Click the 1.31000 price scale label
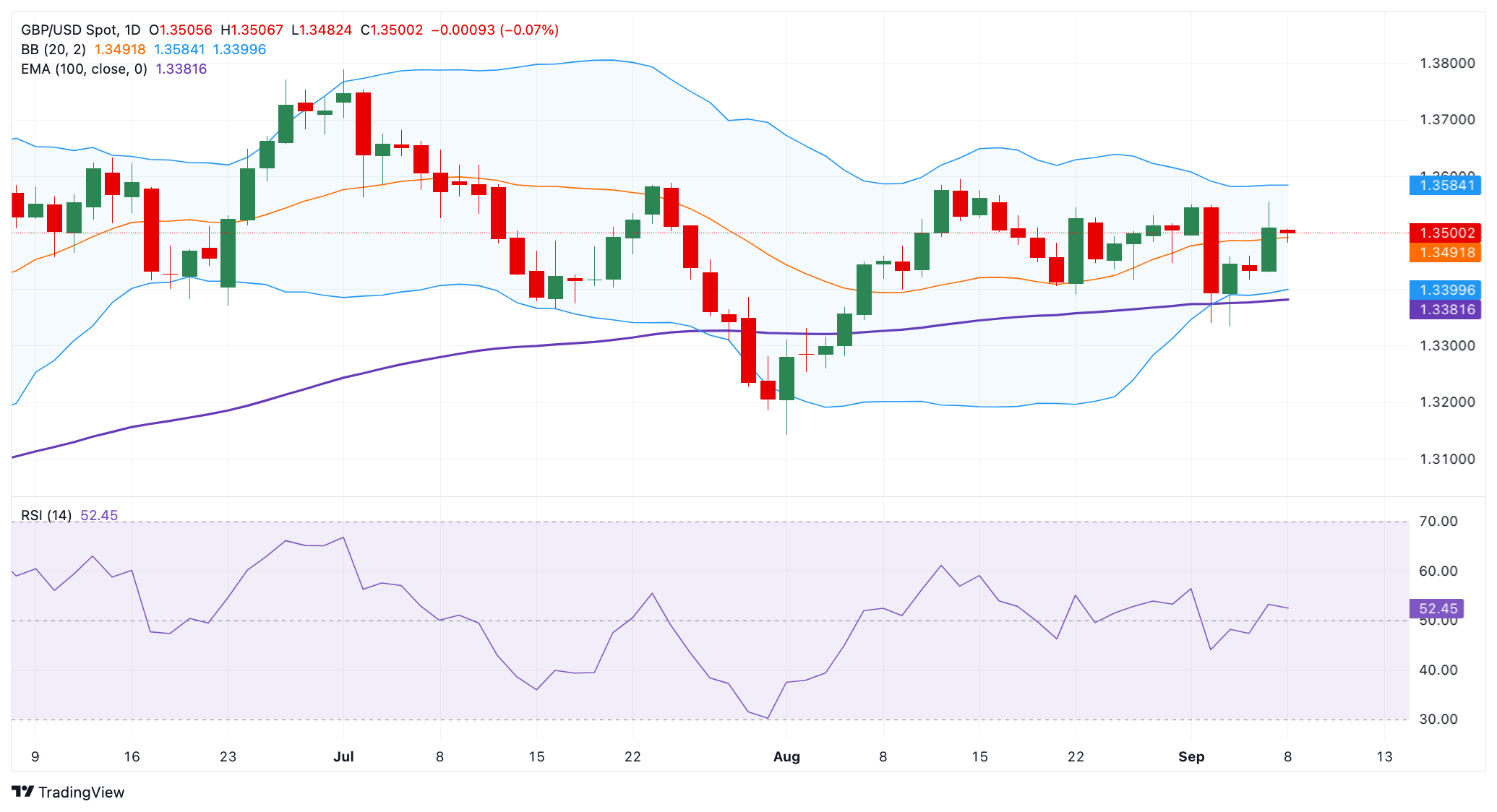The height and width of the screenshot is (812, 1497). (x=1447, y=459)
